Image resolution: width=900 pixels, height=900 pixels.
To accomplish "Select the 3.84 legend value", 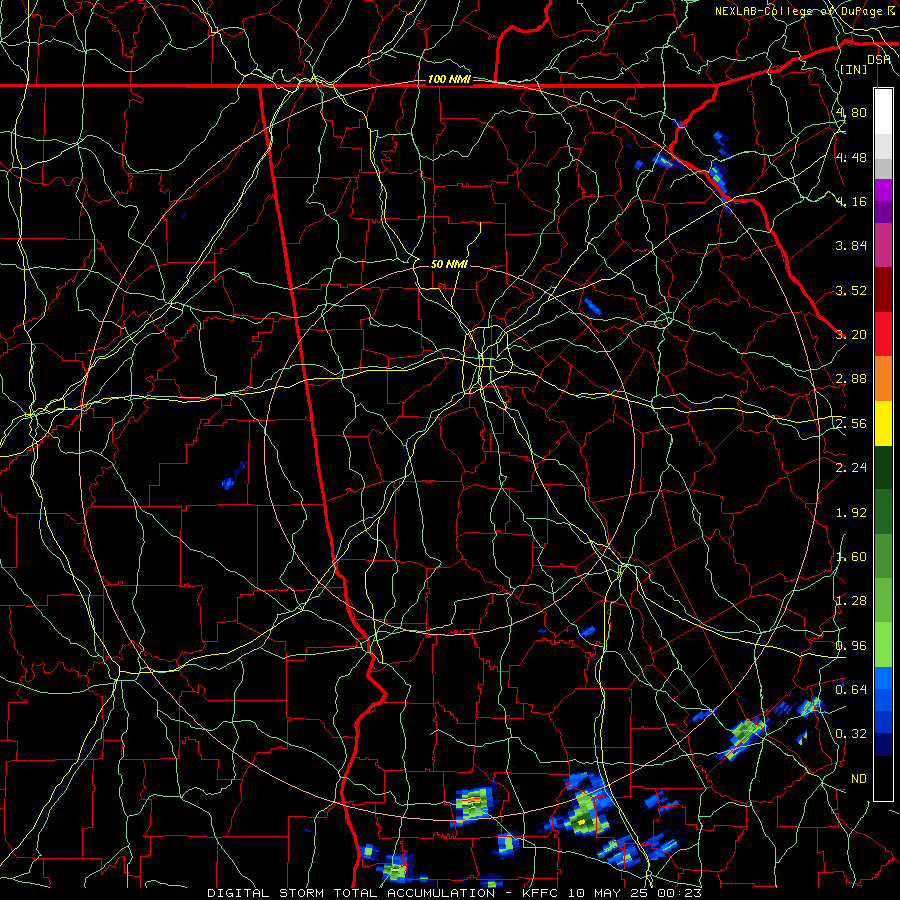I will tap(851, 246).
